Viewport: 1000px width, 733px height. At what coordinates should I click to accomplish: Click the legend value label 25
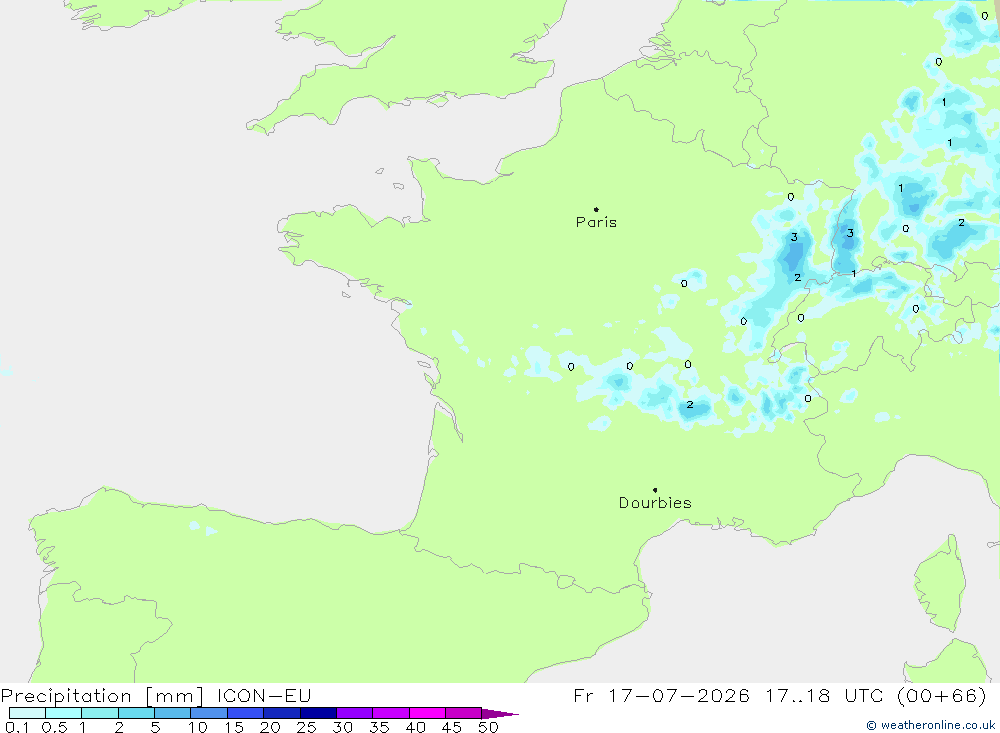coord(307,727)
